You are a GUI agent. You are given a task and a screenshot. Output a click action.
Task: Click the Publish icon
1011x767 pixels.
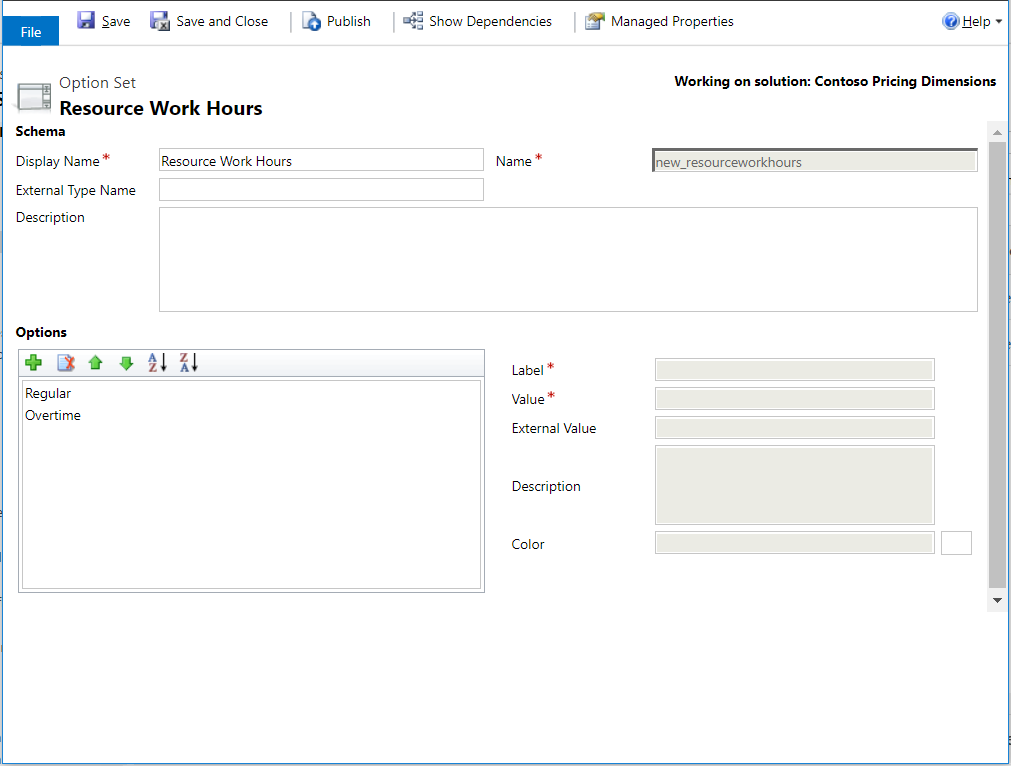[311, 21]
